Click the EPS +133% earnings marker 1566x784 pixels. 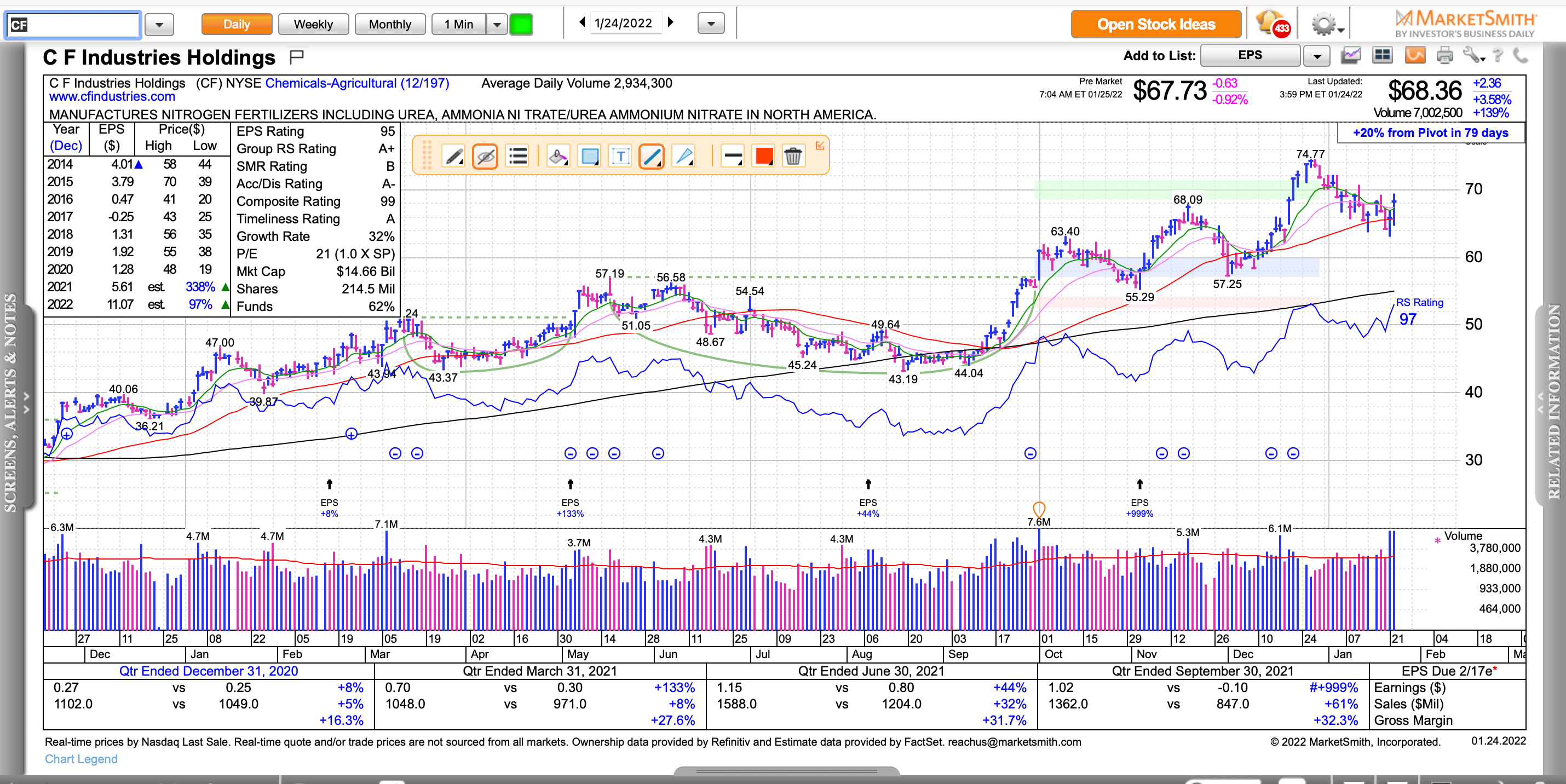(569, 499)
